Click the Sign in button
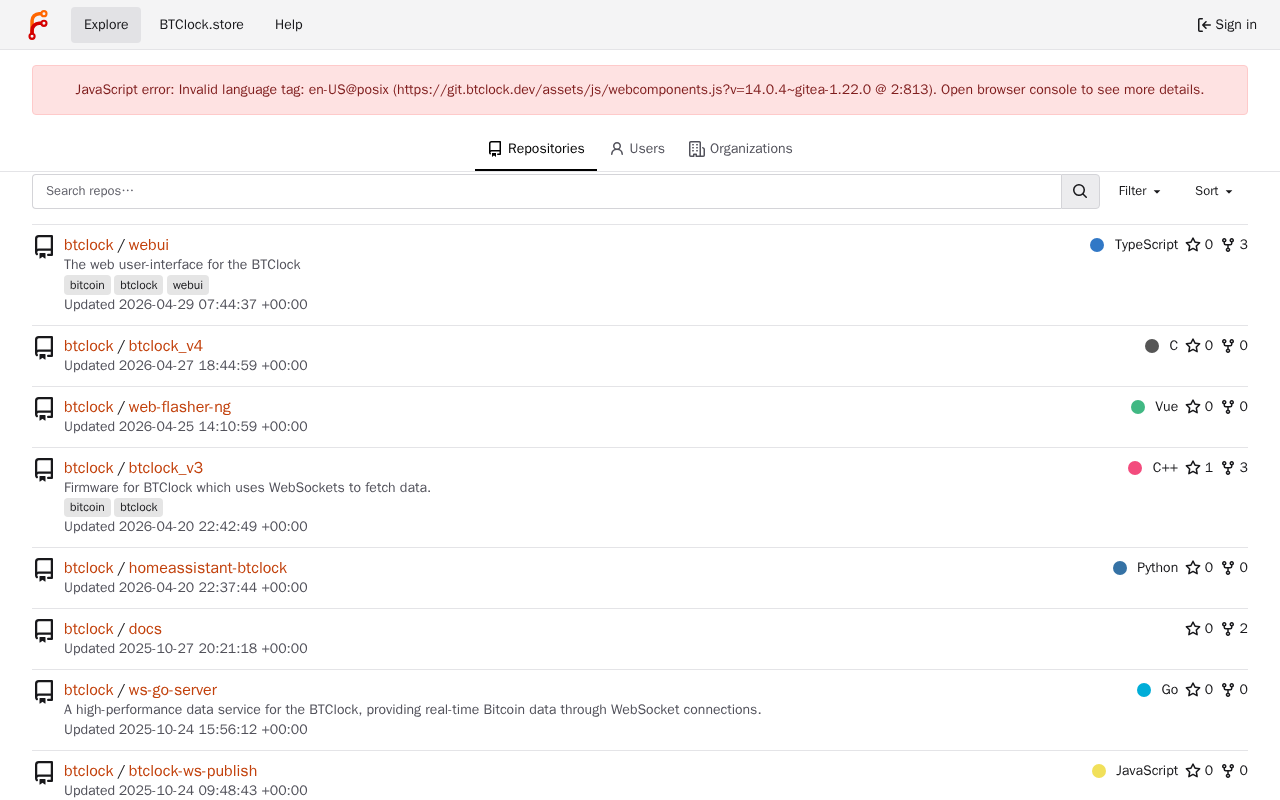 1227,25
